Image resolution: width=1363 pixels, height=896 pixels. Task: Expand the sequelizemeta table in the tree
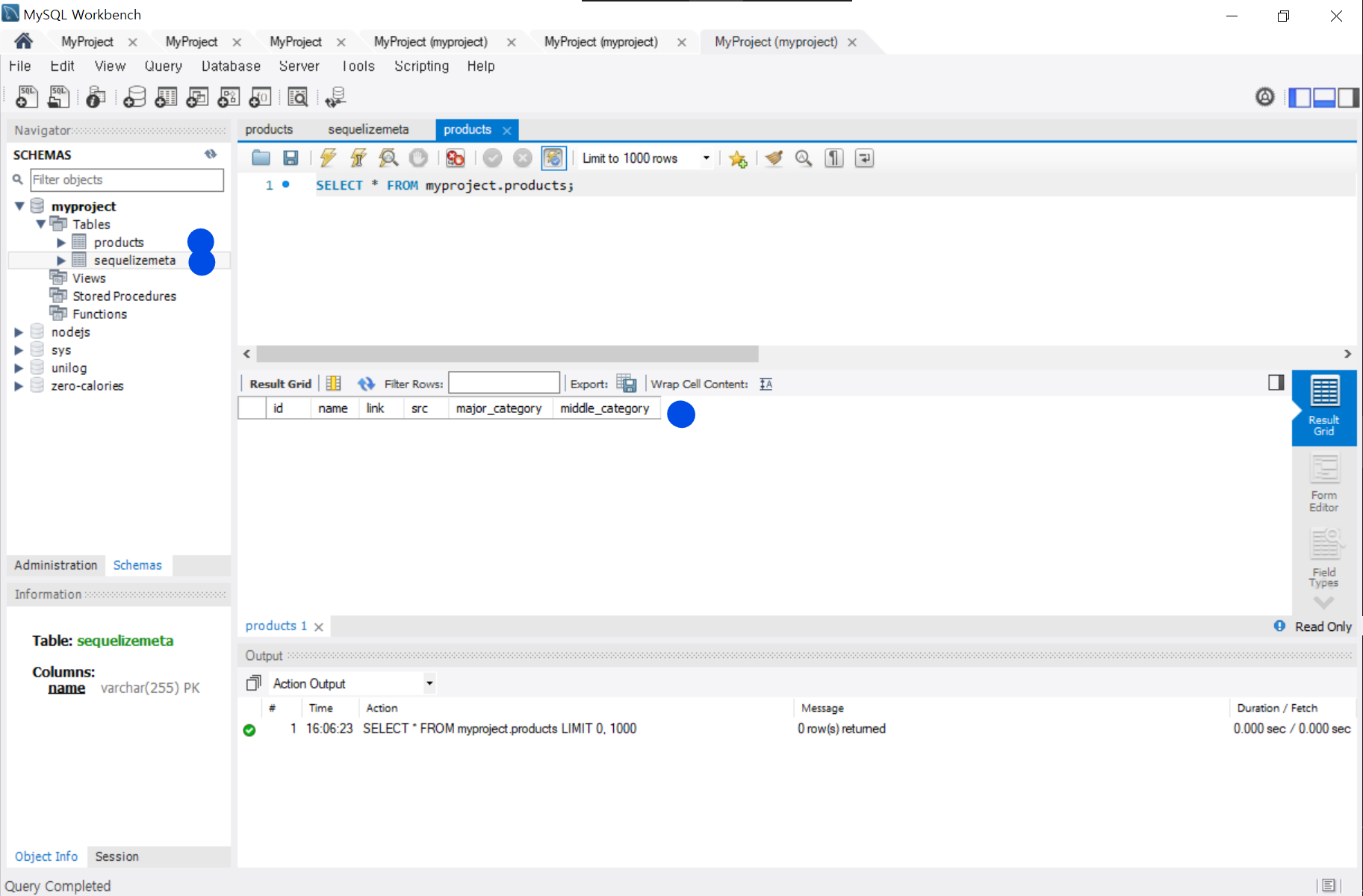(61, 261)
